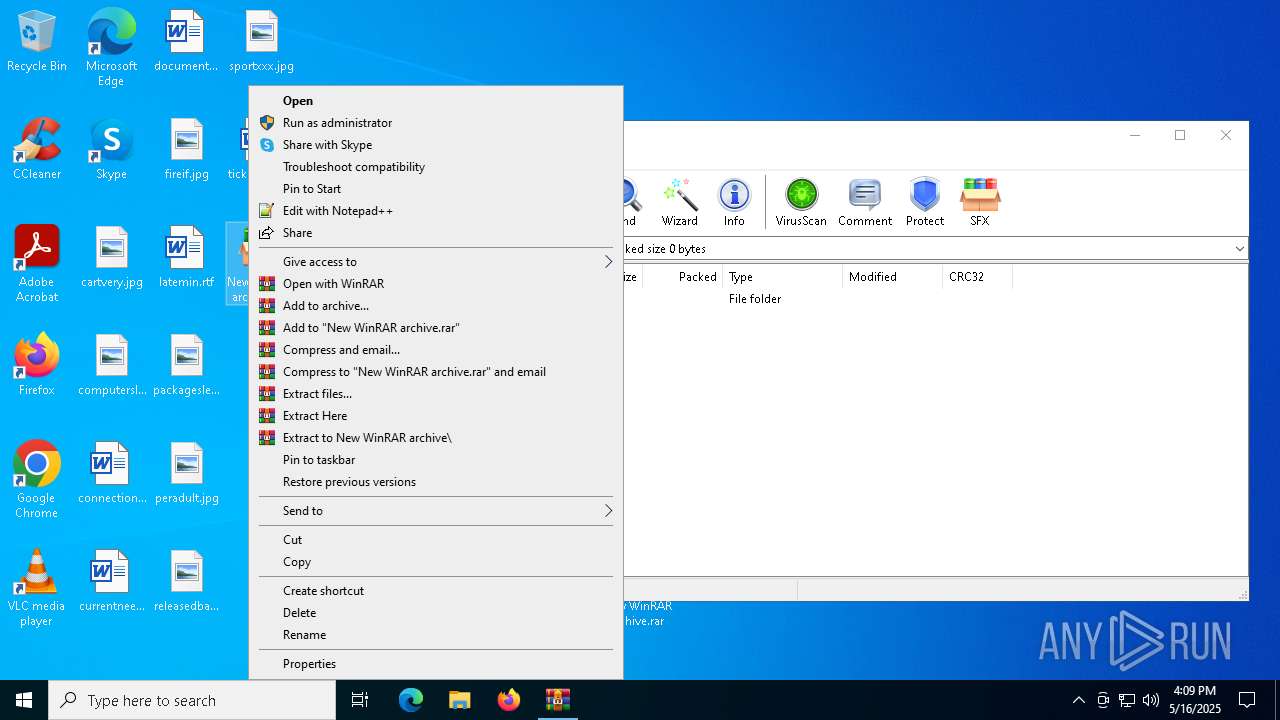Select Cut from the context menu

[x=435, y=540]
